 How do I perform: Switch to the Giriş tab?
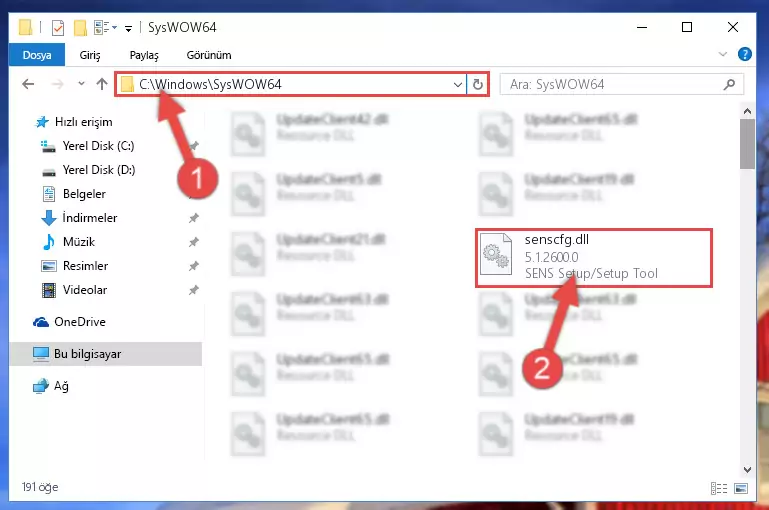pos(90,55)
